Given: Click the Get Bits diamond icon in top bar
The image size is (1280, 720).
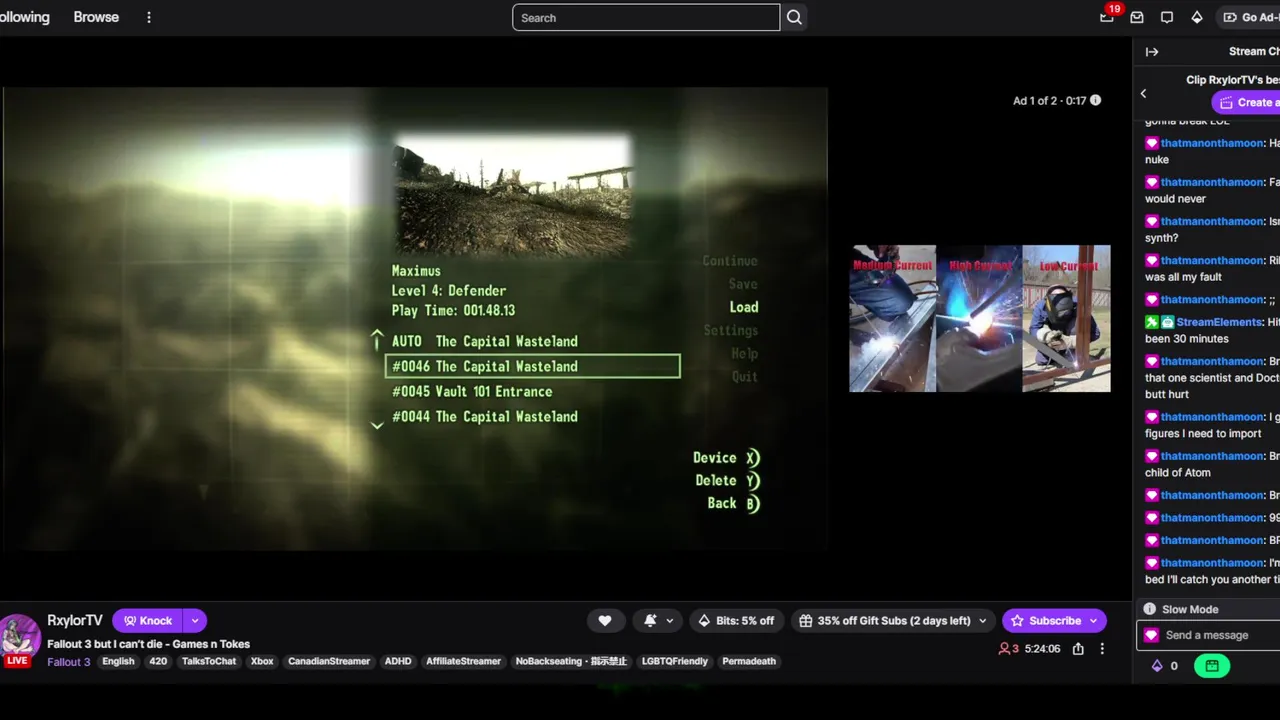Looking at the screenshot, I should 1197,17.
